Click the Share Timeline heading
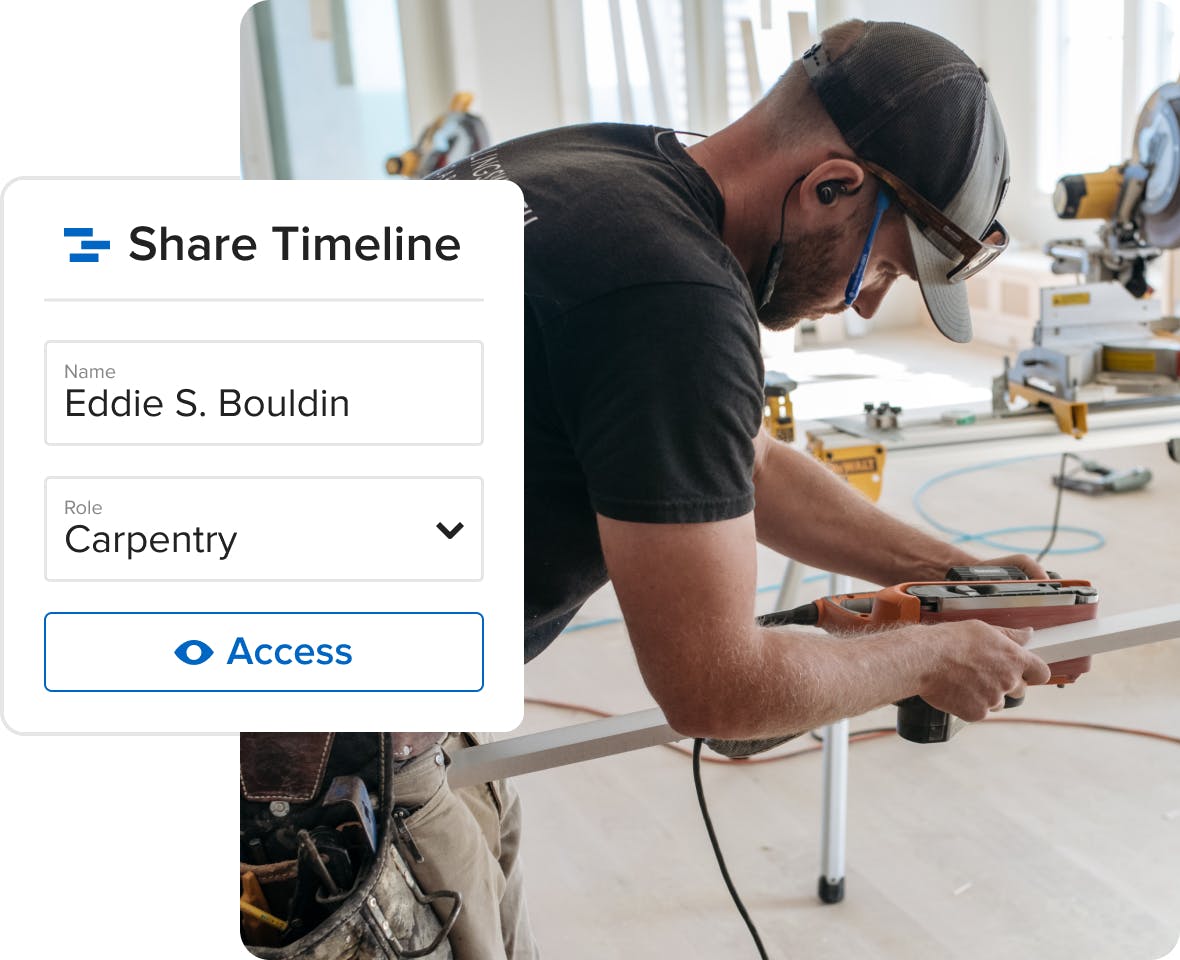1180x960 pixels. [x=294, y=245]
